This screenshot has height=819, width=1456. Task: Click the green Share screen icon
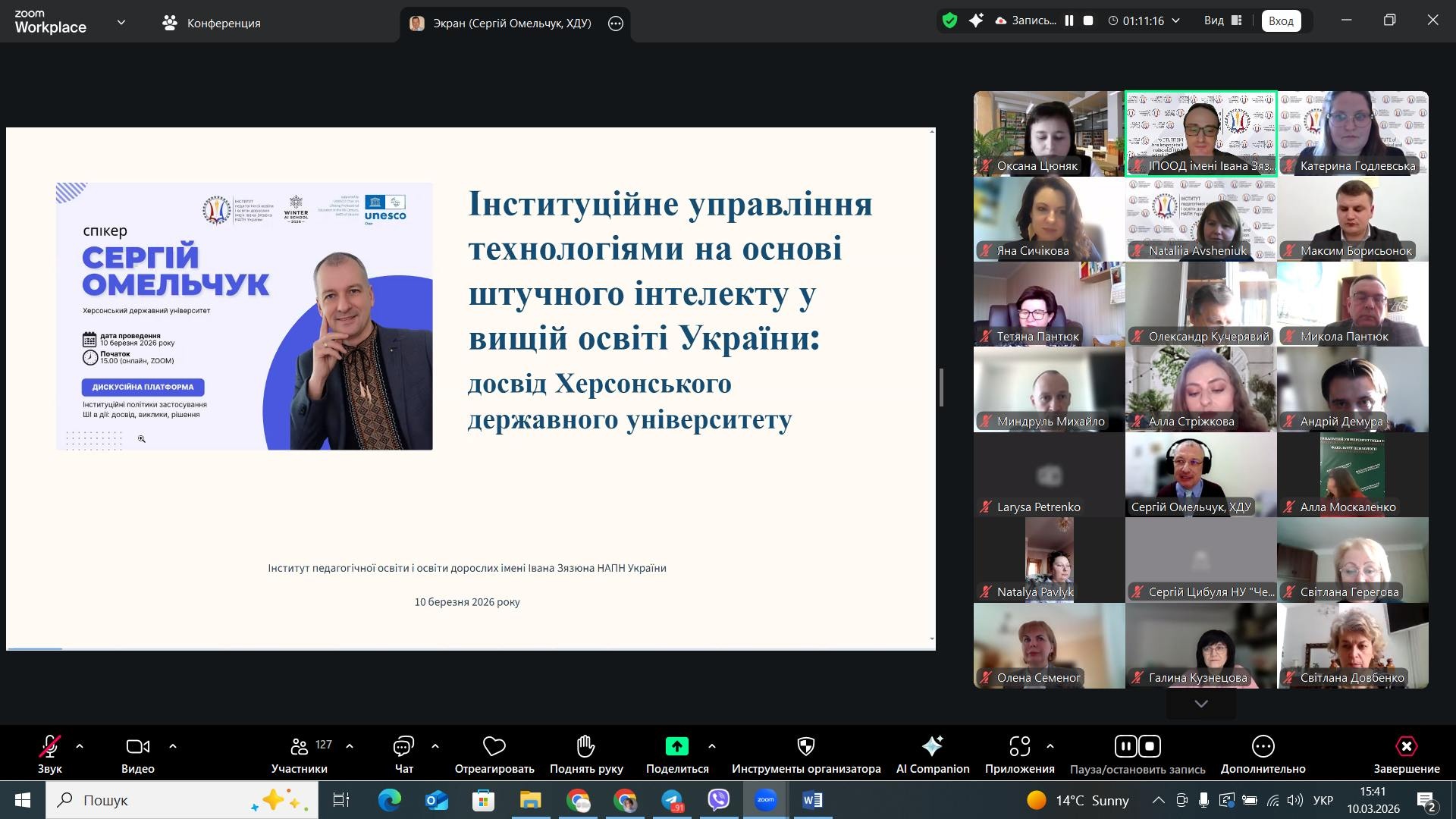point(676,747)
